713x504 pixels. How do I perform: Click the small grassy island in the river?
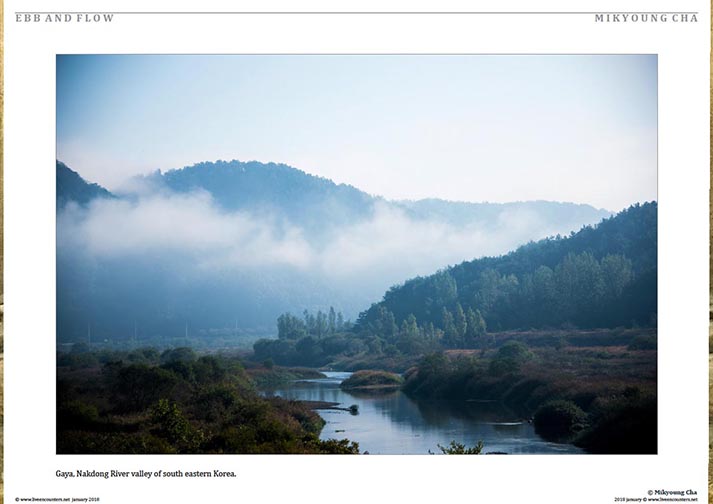(372, 379)
